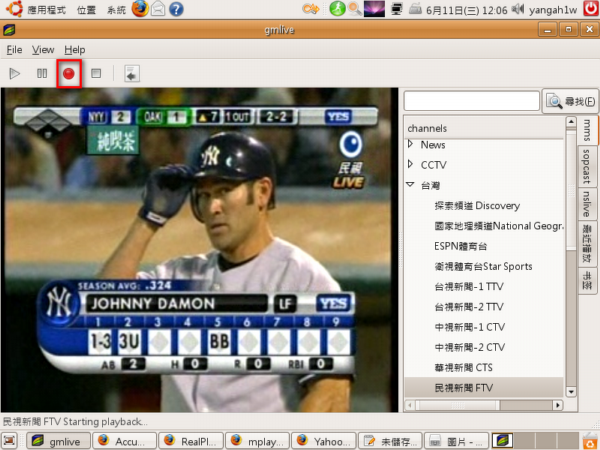Switch to the 最近播放 tab
The image size is (600, 450).
[587, 243]
